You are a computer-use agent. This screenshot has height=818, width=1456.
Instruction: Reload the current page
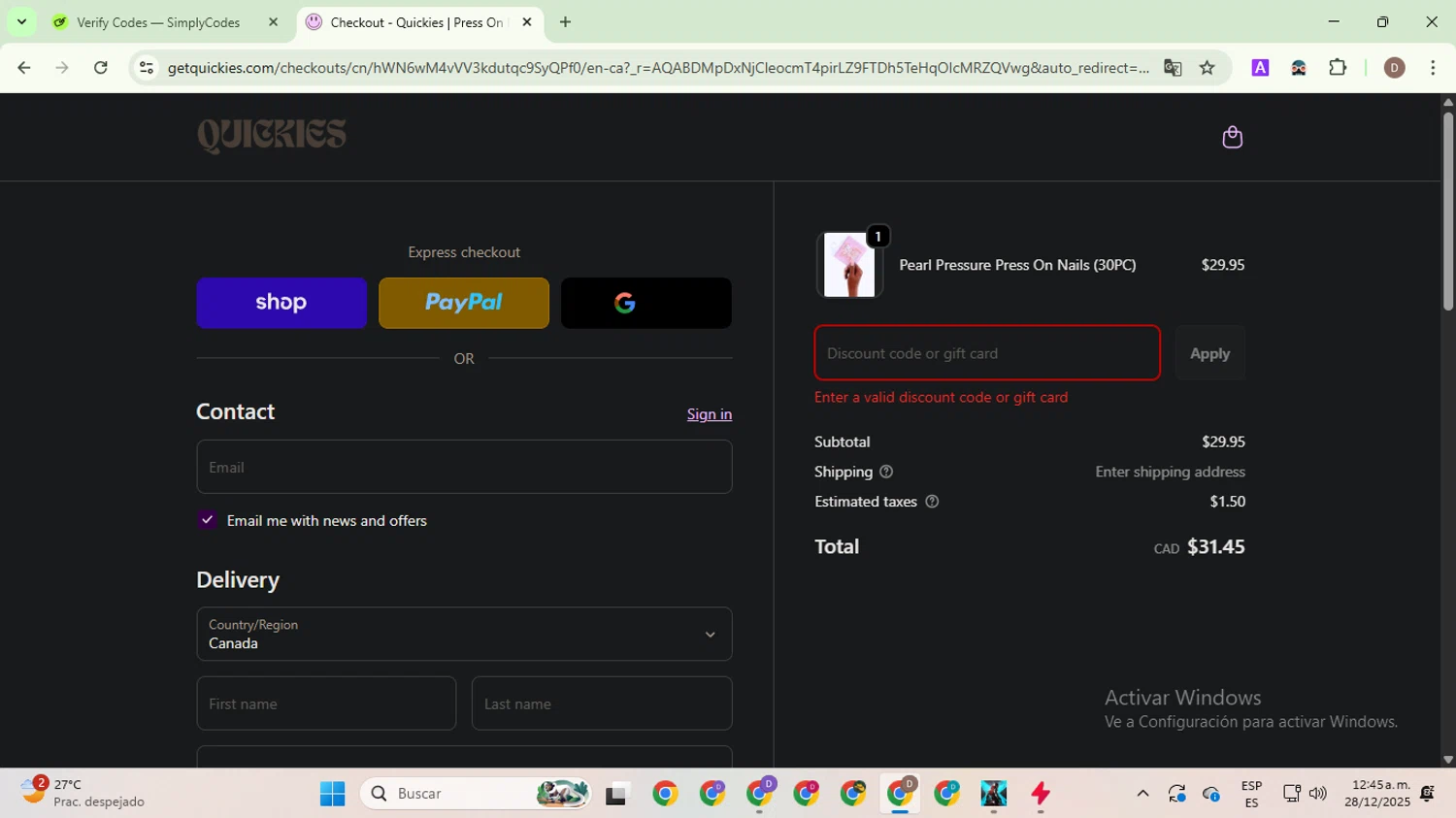pos(101,68)
